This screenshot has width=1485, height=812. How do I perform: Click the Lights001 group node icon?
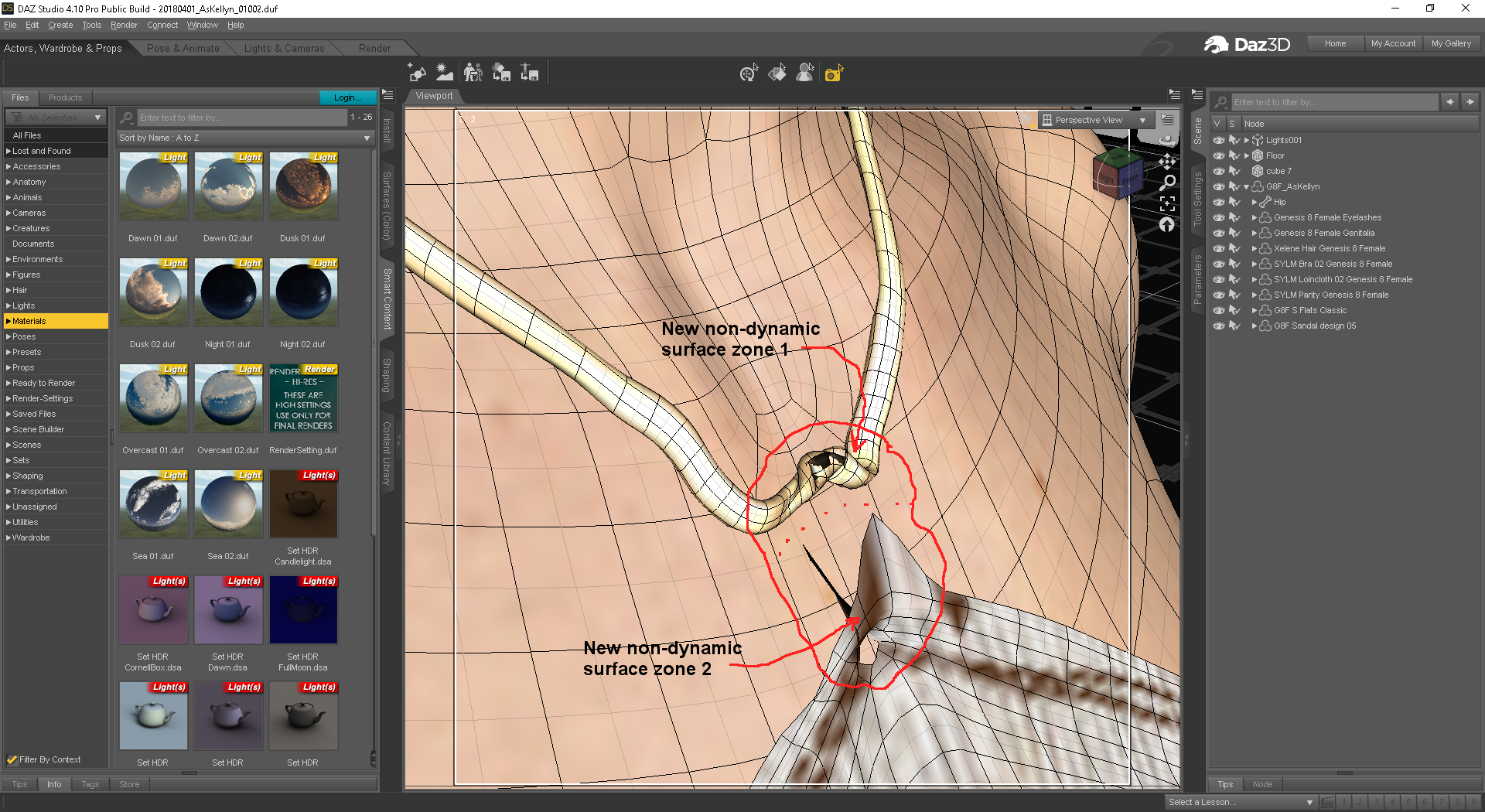[x=1258, y=140]
